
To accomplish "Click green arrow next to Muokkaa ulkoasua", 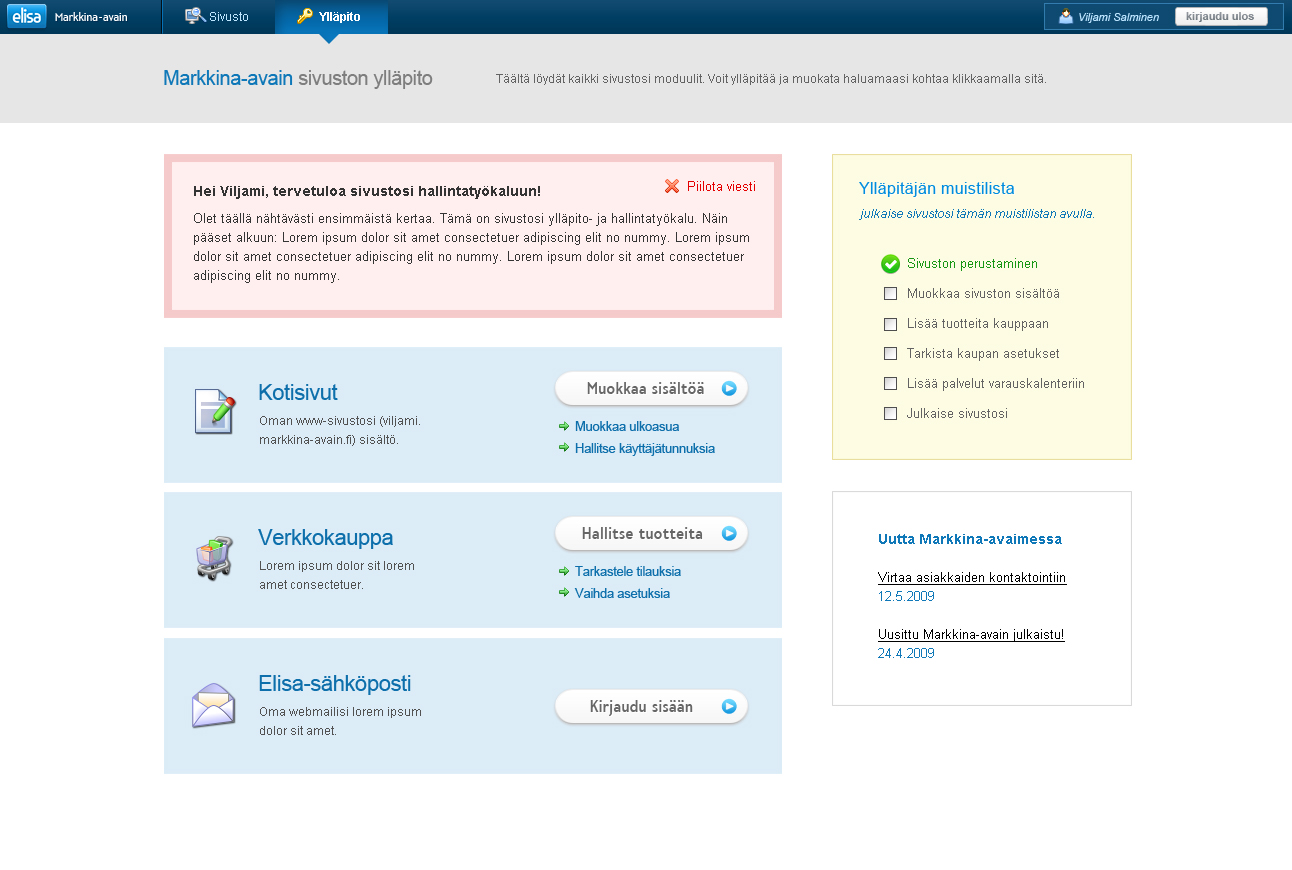I will pos(564,426).
